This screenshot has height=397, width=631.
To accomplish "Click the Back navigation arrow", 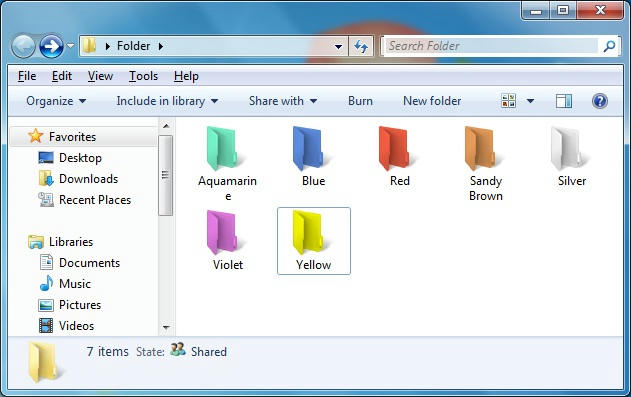I will 23,46.
